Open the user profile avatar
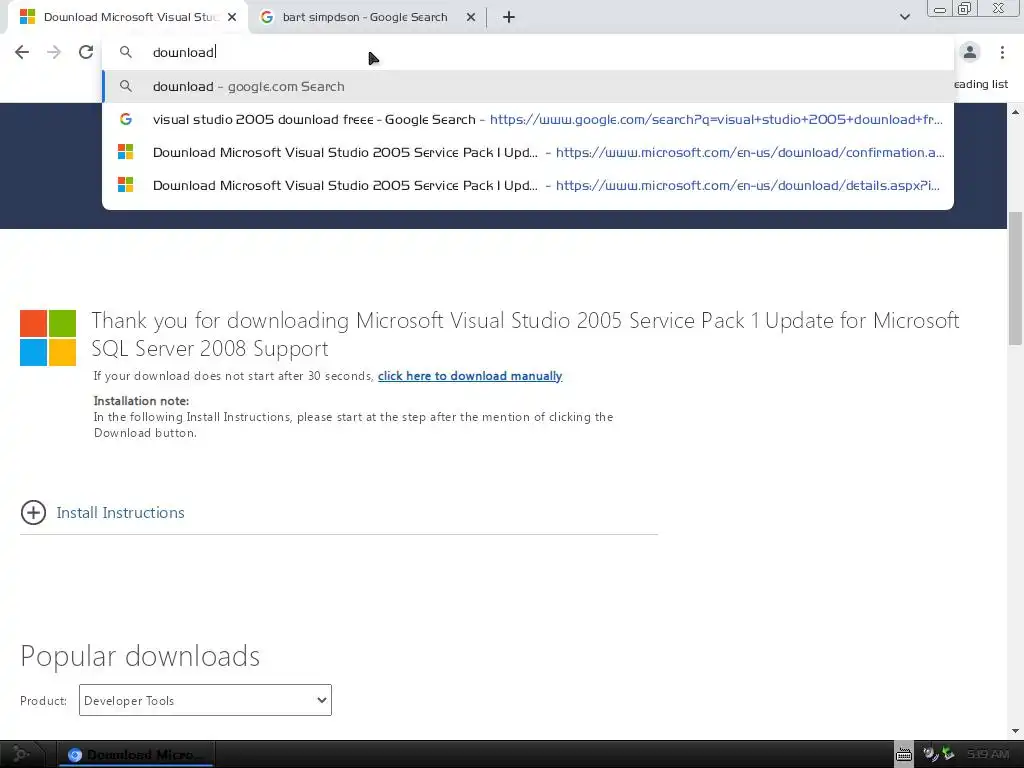This screenshot has width=1024, height=768. (x=970, y=52)
